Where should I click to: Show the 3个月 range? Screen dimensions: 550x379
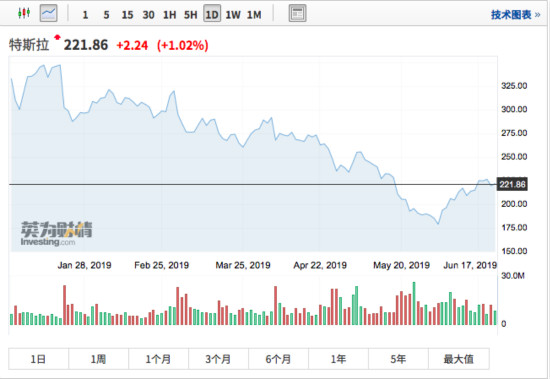pos(219,359)
